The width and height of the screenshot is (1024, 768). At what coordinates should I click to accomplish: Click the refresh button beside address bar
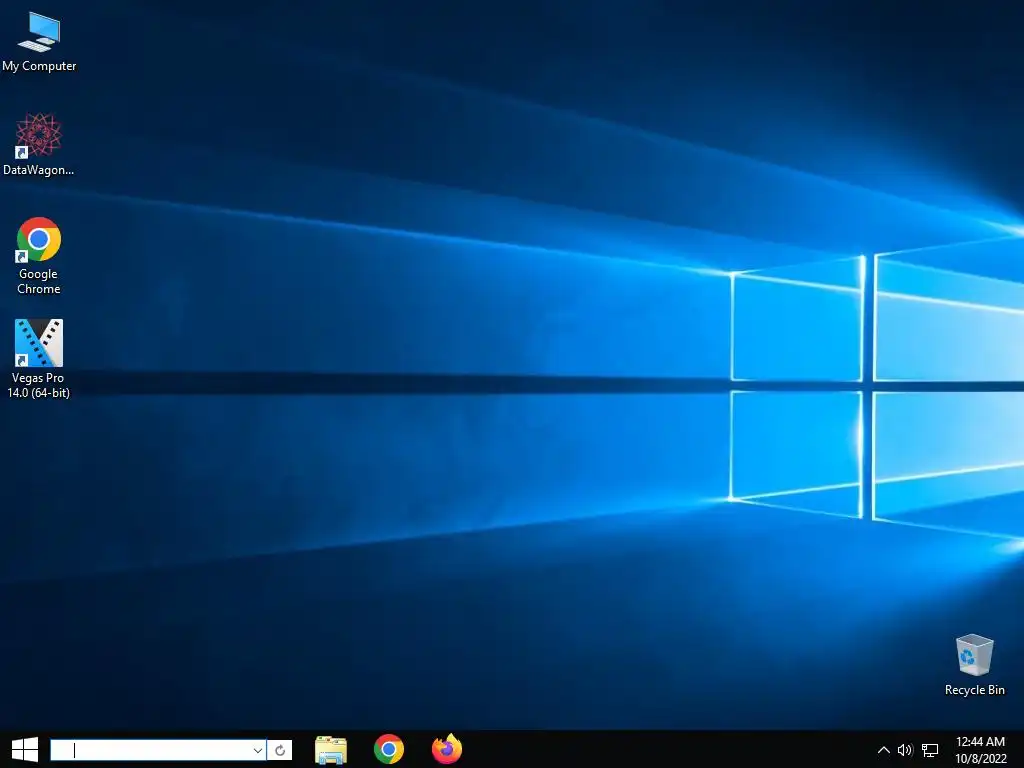[280, 750]
